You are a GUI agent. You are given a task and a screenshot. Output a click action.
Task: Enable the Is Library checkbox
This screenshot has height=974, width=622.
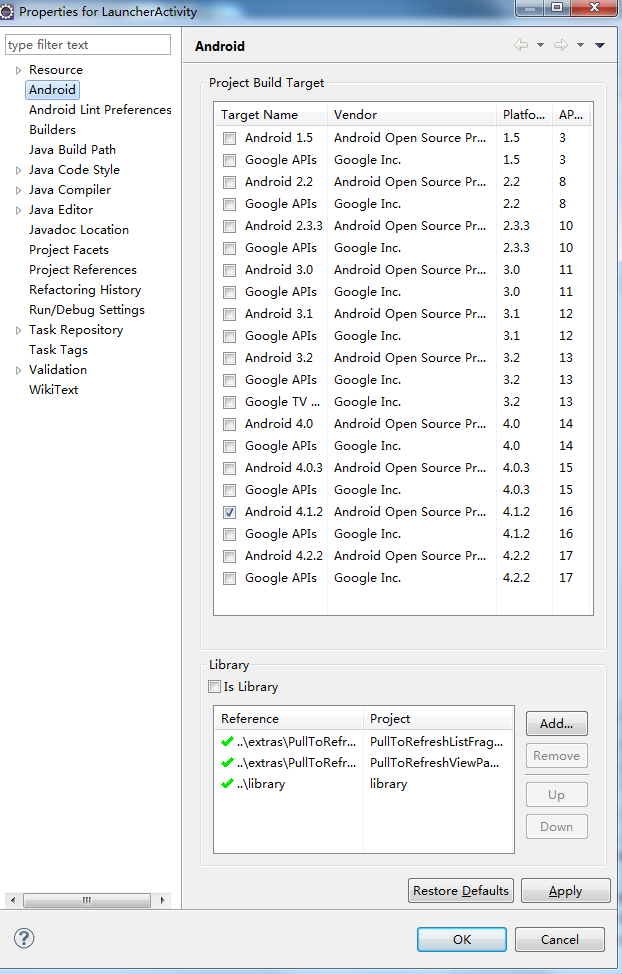214,686
